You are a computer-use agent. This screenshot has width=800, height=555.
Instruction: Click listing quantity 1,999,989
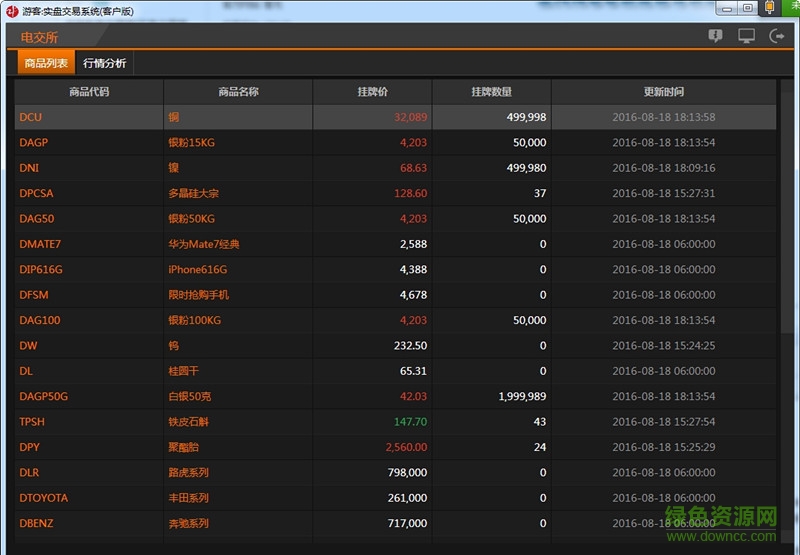pos(522,396)
